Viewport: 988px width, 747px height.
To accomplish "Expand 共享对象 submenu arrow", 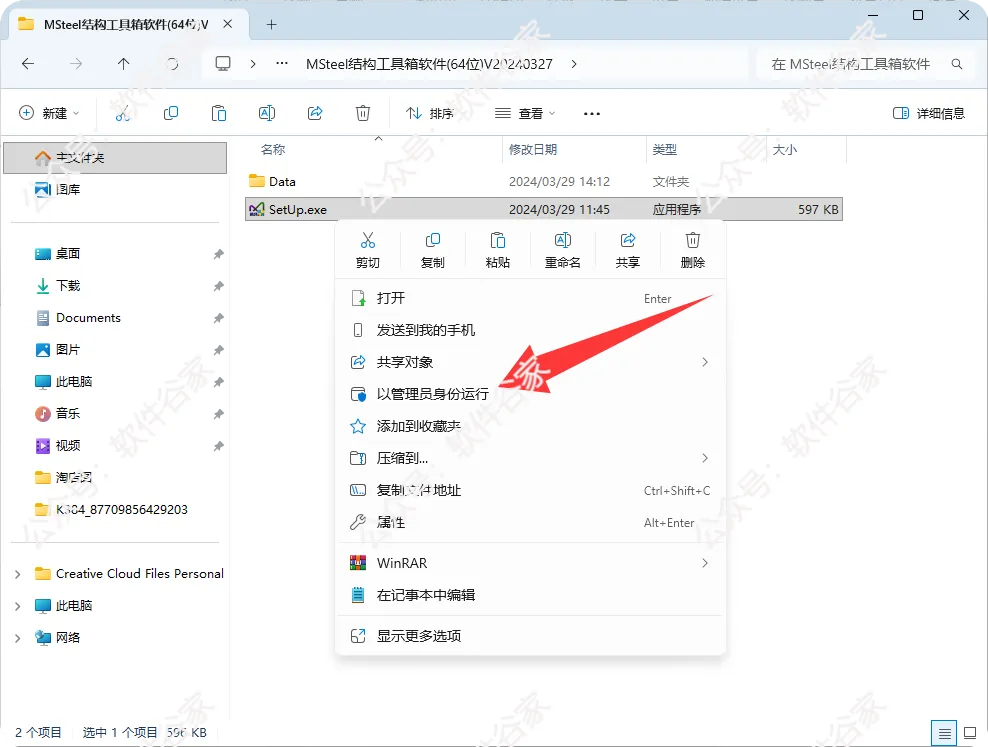I will click(x=705, y=362).
